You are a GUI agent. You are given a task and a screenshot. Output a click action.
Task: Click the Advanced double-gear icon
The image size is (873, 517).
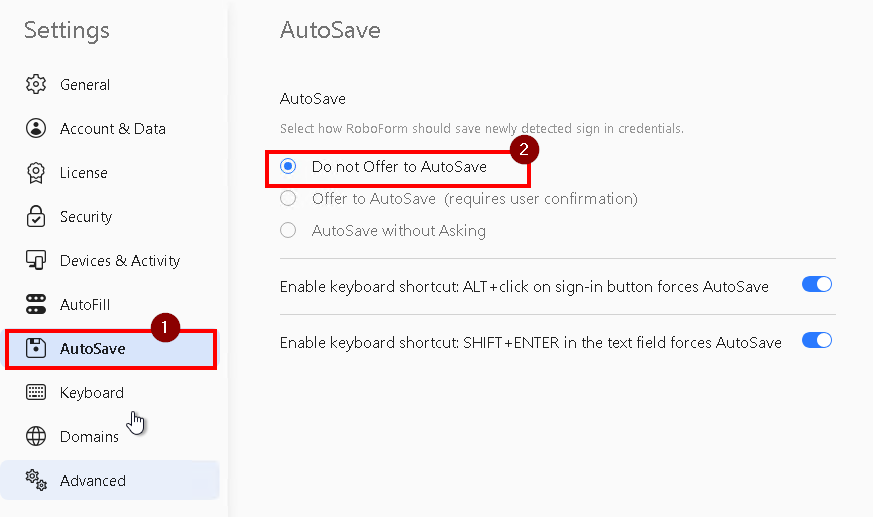[36, 480]
